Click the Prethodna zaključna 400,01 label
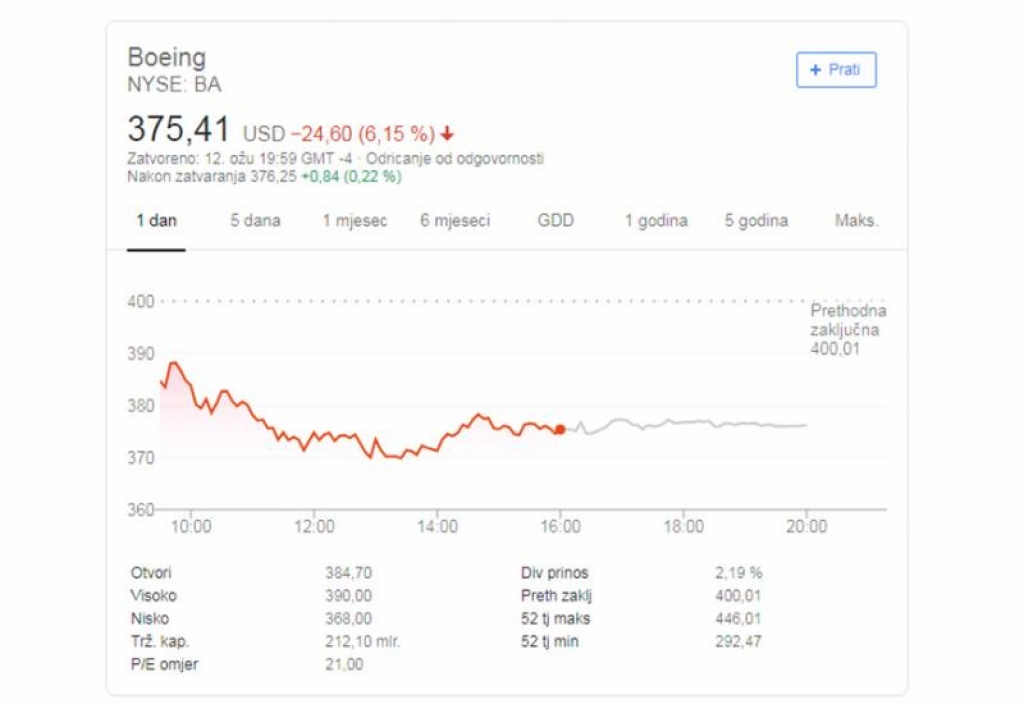Screen dimensions: 1024x704 [848, 330]
